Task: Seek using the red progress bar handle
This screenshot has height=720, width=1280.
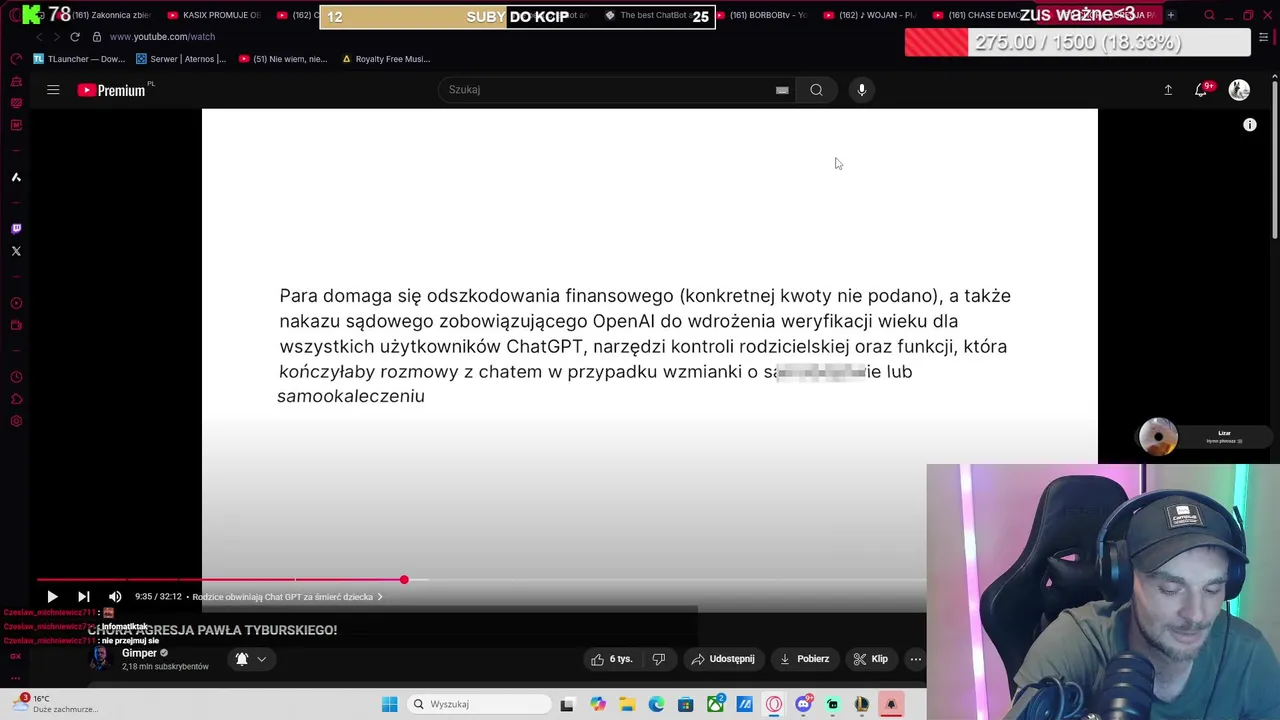Action: [x=404, y=580]
